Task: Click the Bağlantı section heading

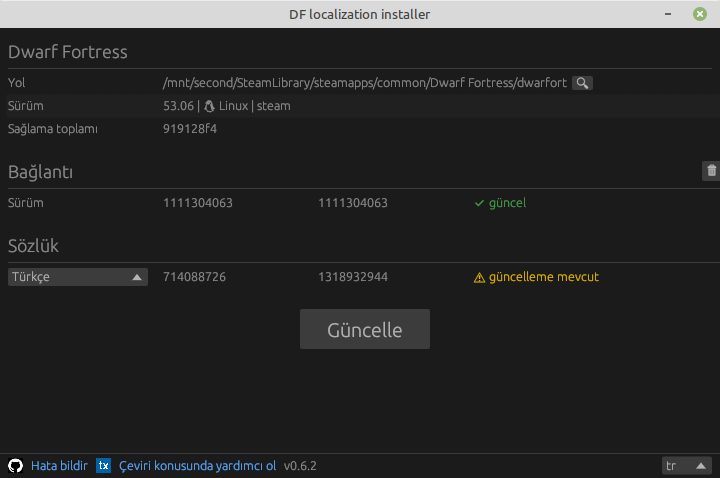Action: point(40,172)
